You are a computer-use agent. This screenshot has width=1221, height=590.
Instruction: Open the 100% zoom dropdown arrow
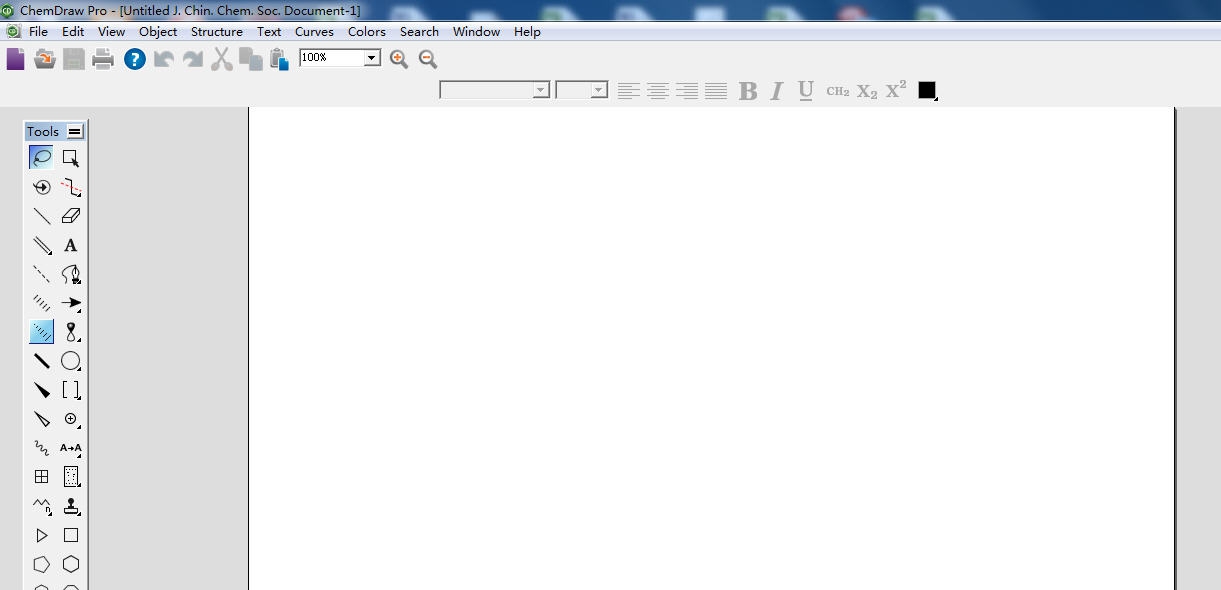[372, 58]
